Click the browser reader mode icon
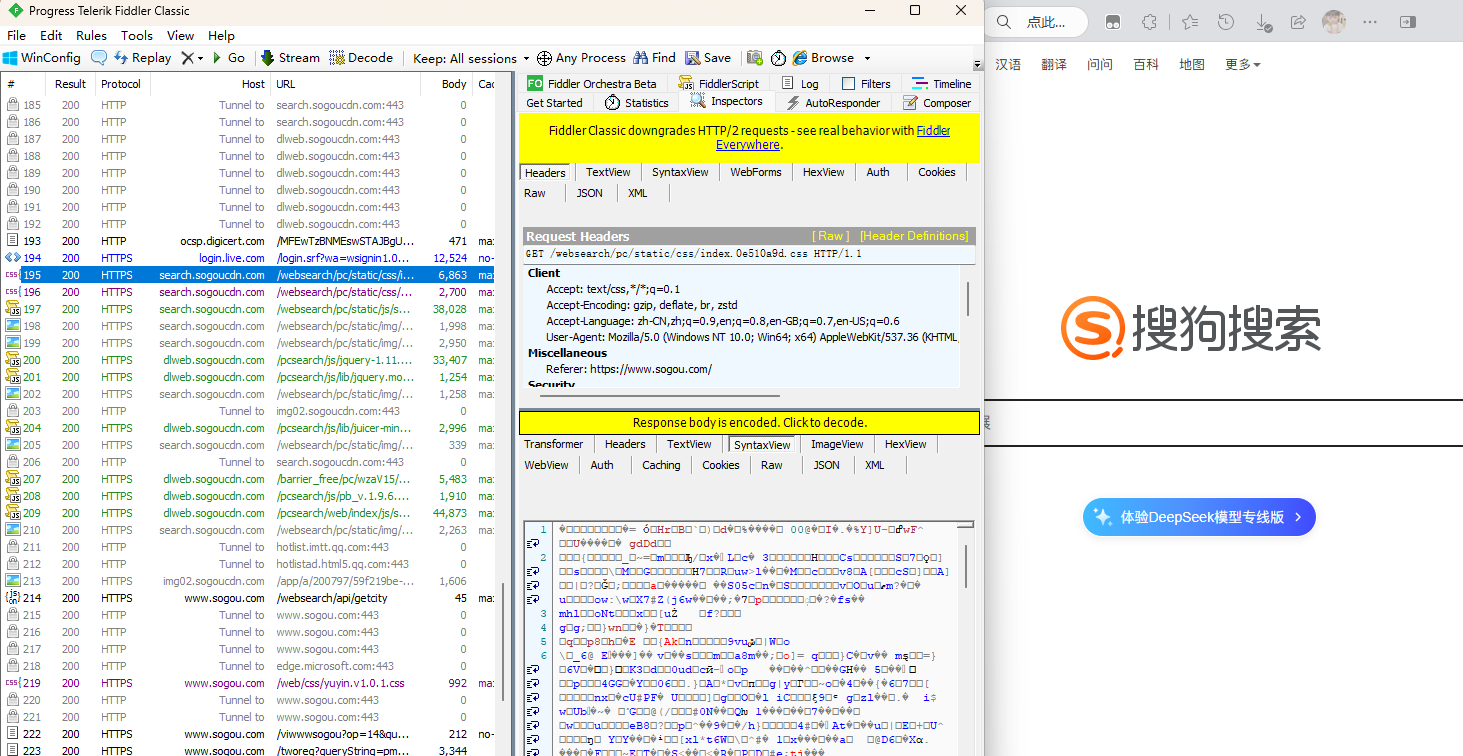Viewport: 1463px width, 756px height. (1113, 22)
